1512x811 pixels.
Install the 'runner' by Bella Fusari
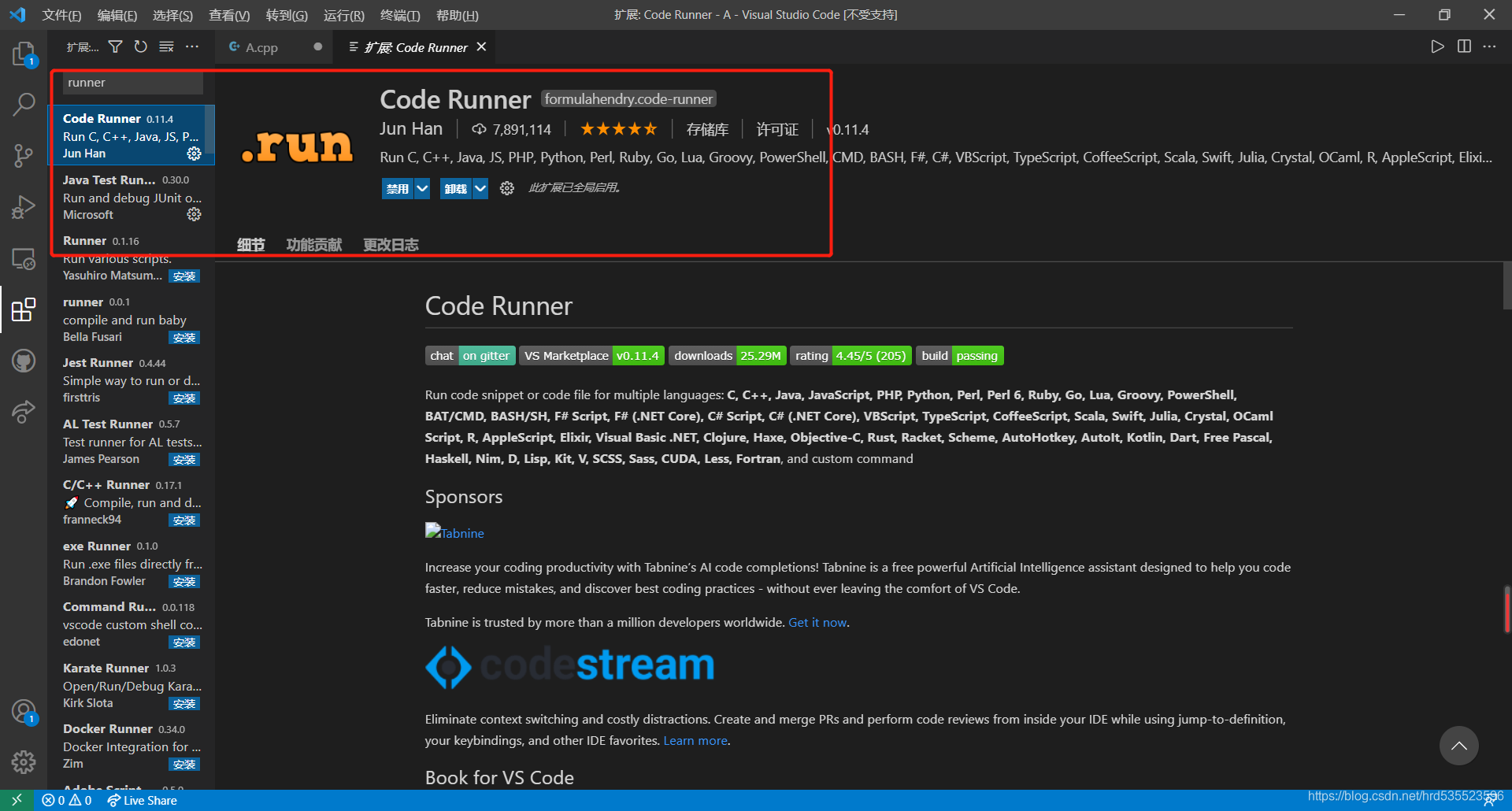pos(185,338)
